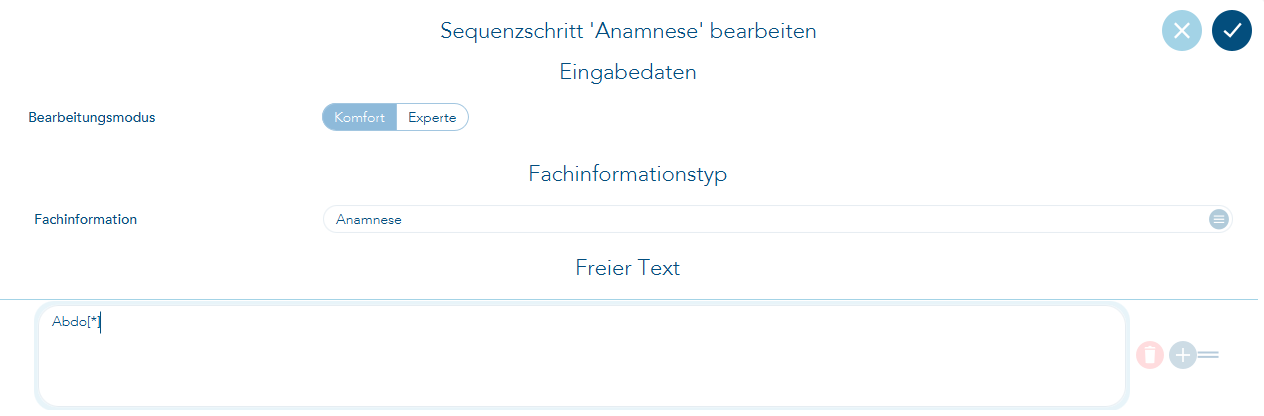Click the 'Sequenzschritt Anamnese bearbeiten' title
Screen dimensions: 1264x416
click(628, 31)
